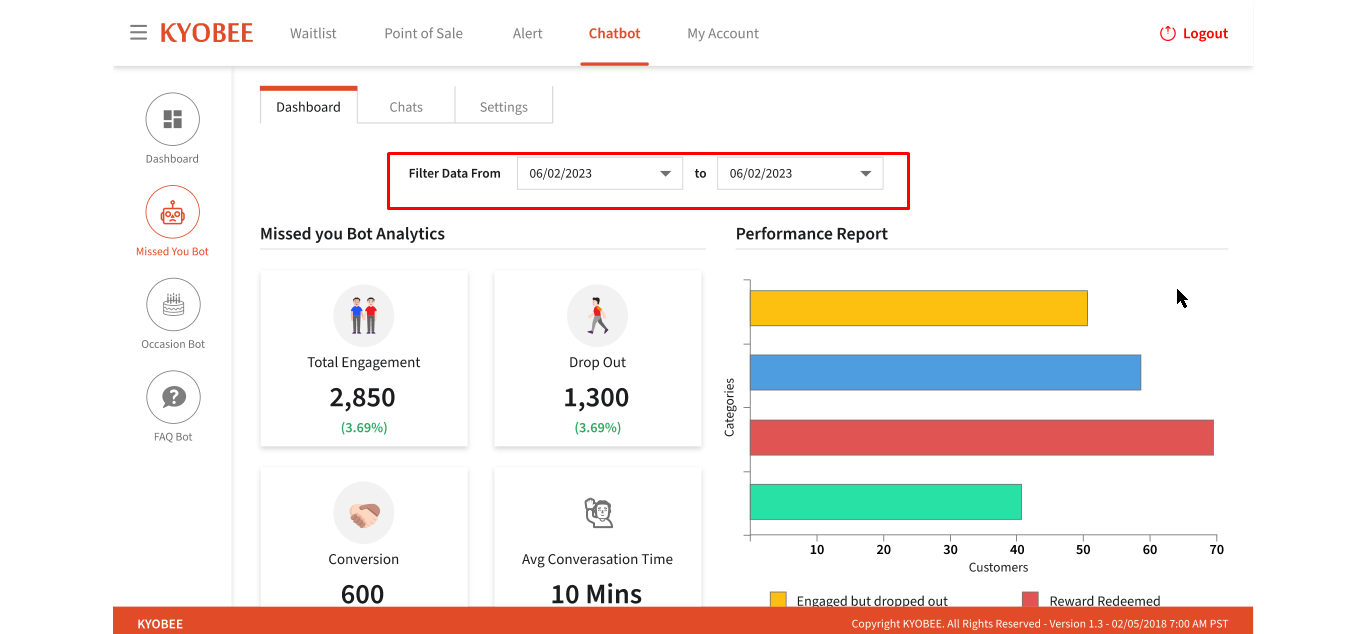Click the Avg Conversation Time icon
The image size is (1365, 634).
coord(597,514)
